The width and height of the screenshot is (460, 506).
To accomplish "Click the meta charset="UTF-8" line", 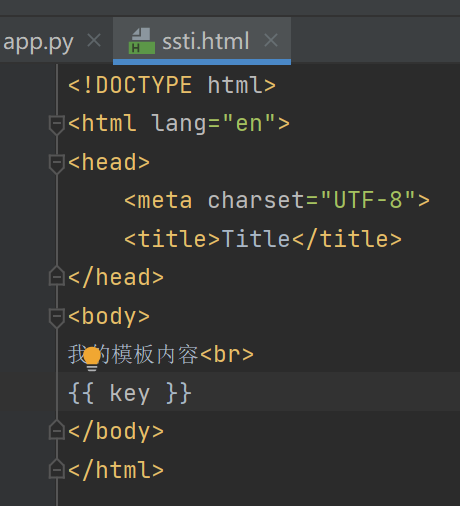I will click(x=277, y=201).
